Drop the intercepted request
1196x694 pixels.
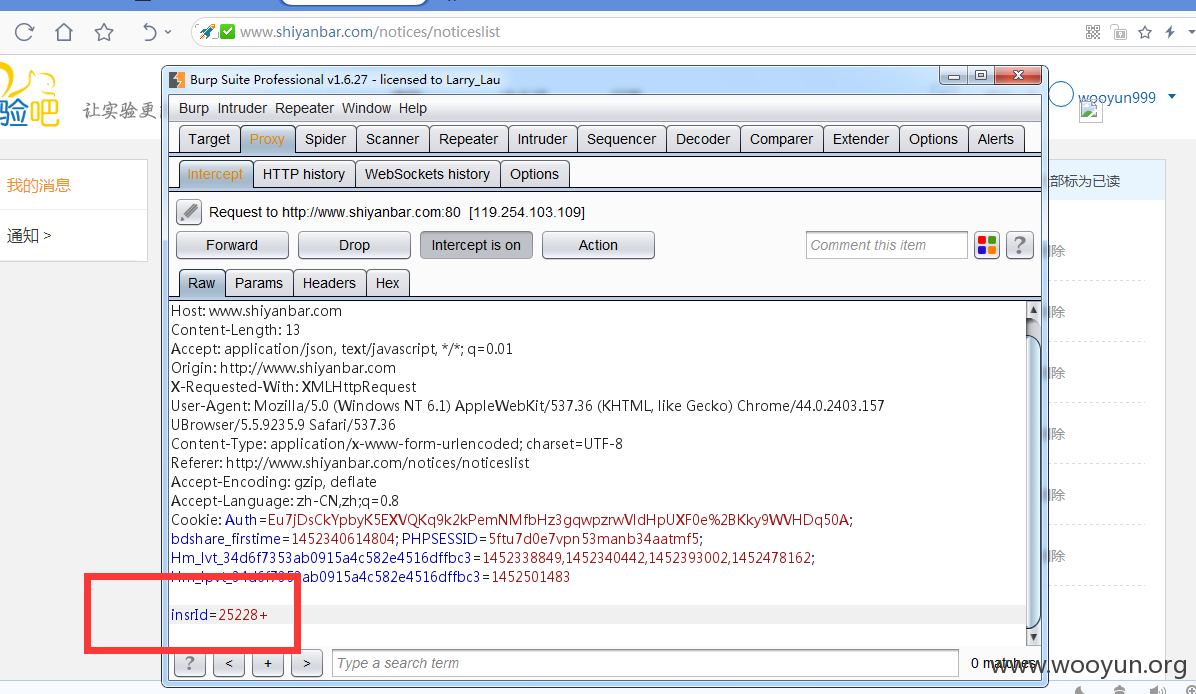(x=354, y=246)
